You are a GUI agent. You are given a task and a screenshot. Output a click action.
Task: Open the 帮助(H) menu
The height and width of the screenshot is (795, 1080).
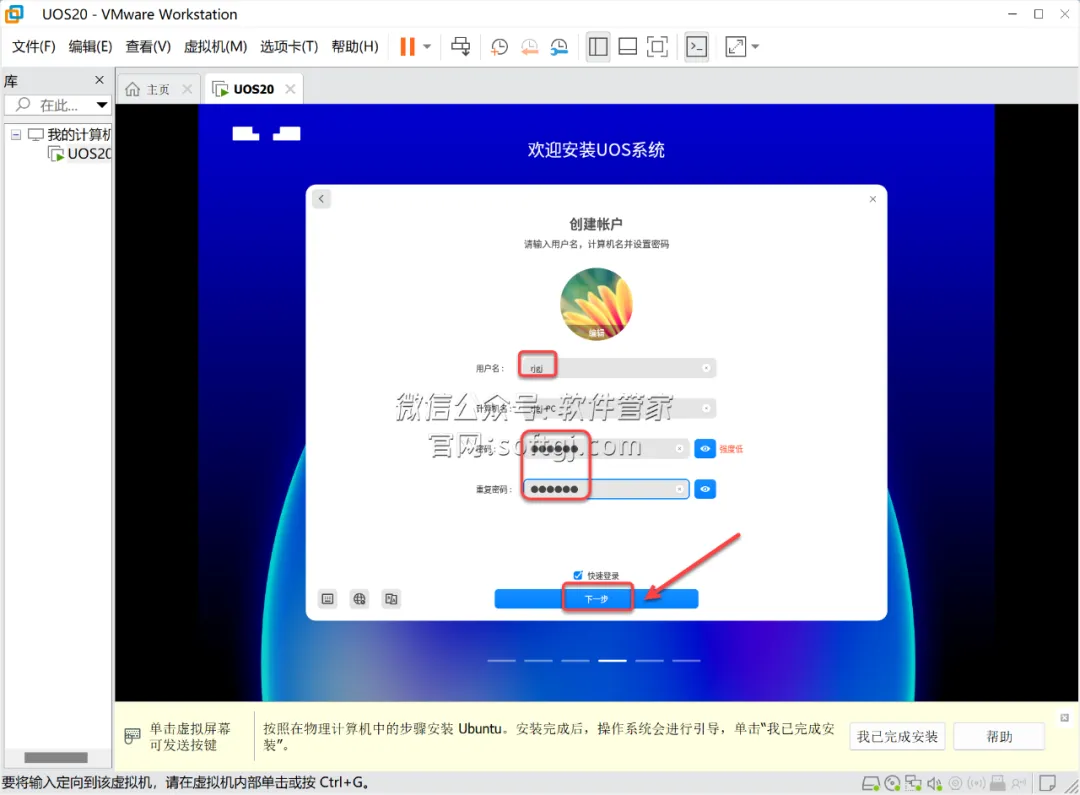click(x=355, y=47)
